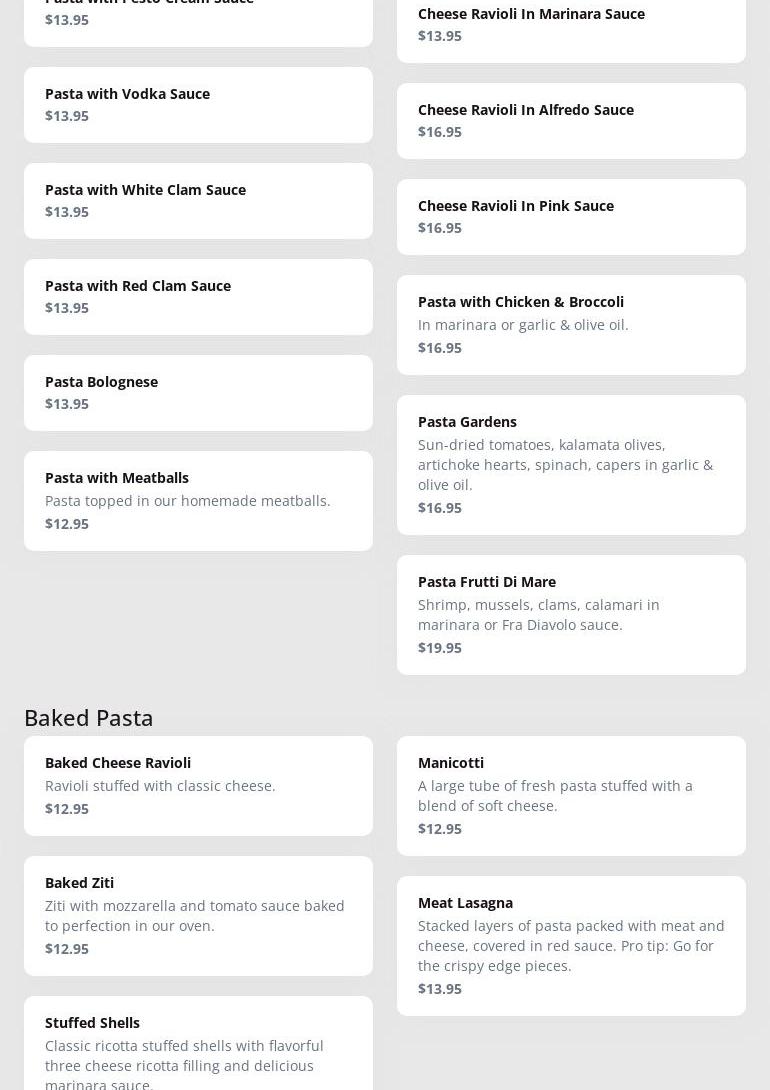Choose Pasta with Red Clam Sauce

coord(198,296)
